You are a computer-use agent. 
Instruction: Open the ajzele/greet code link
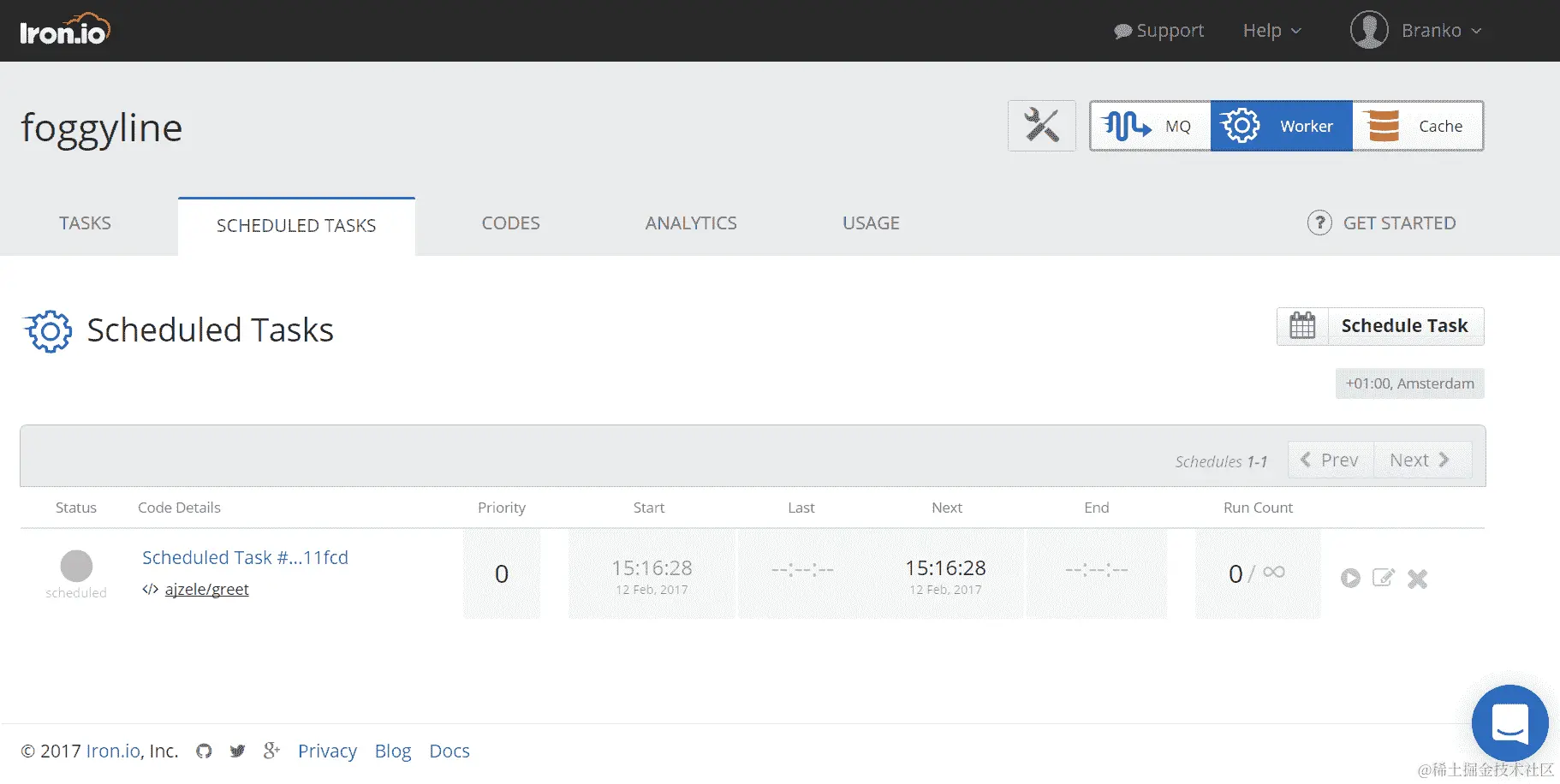pos(206,589)
